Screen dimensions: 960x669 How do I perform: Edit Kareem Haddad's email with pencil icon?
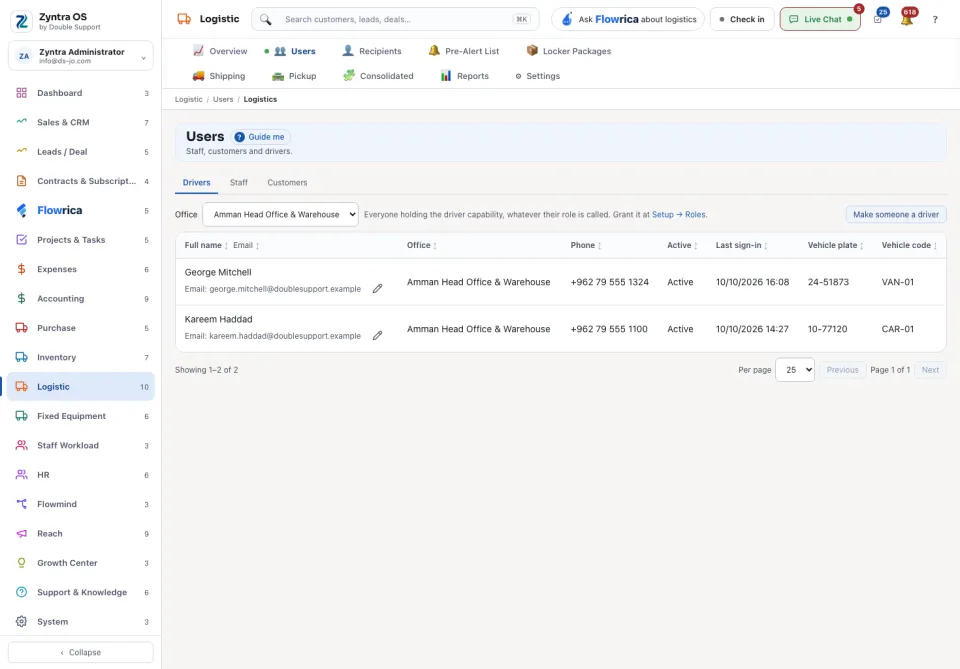point(377,335)
